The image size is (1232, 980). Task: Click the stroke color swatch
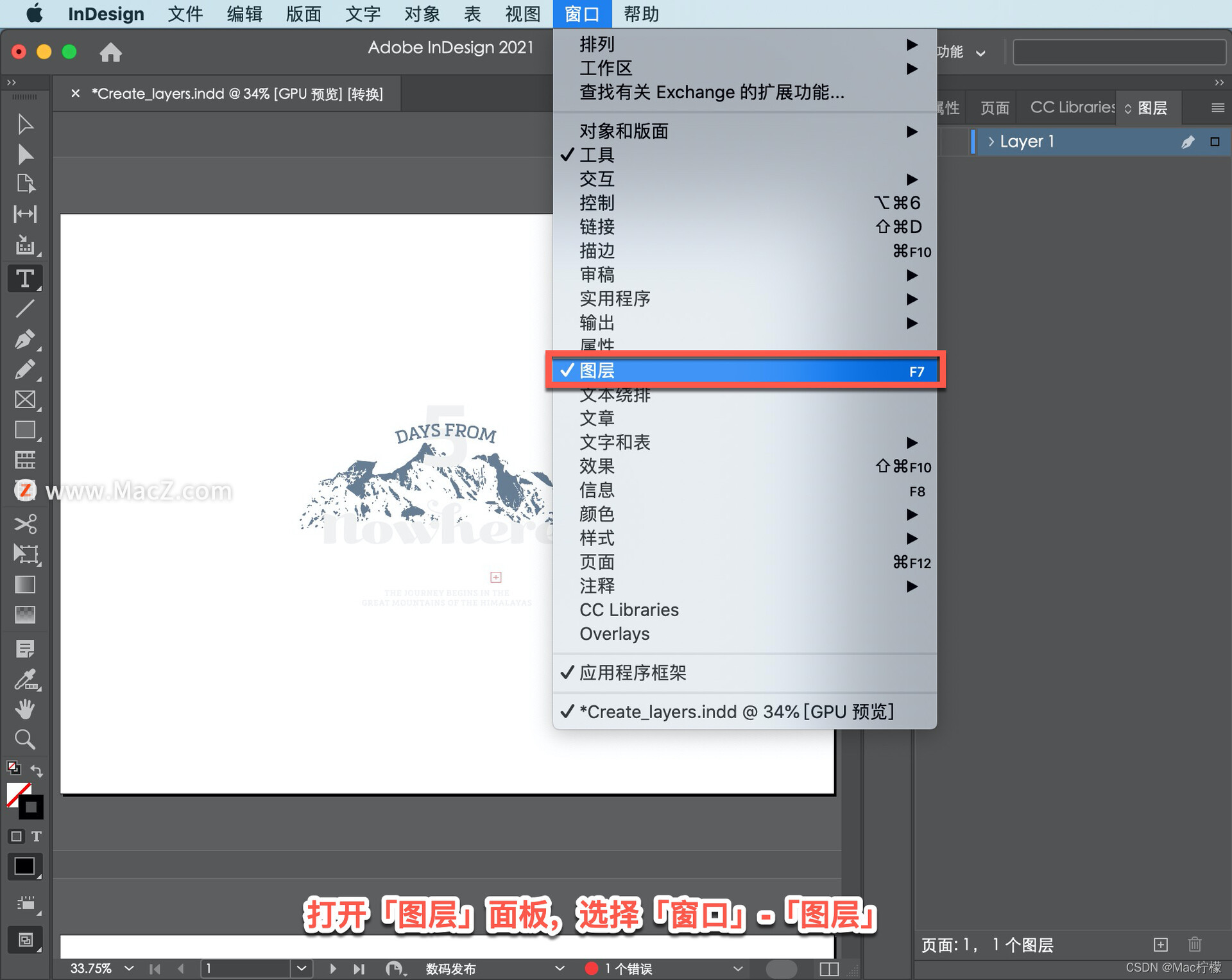click(x=31, y=807)
